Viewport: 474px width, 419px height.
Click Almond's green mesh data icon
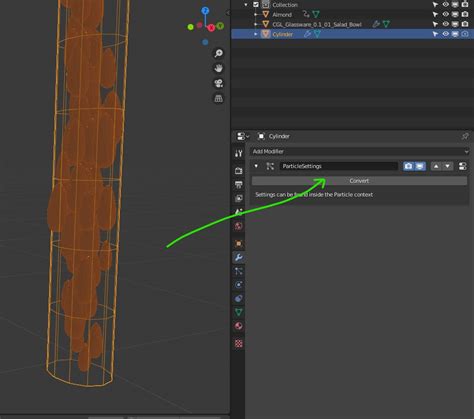pos(316,14)
